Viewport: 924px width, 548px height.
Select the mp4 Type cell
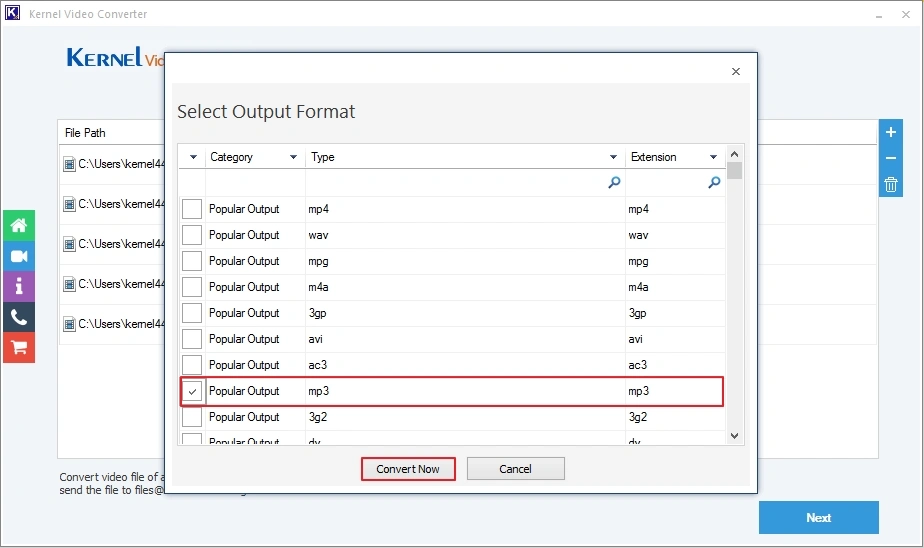(x=465, y=209)
